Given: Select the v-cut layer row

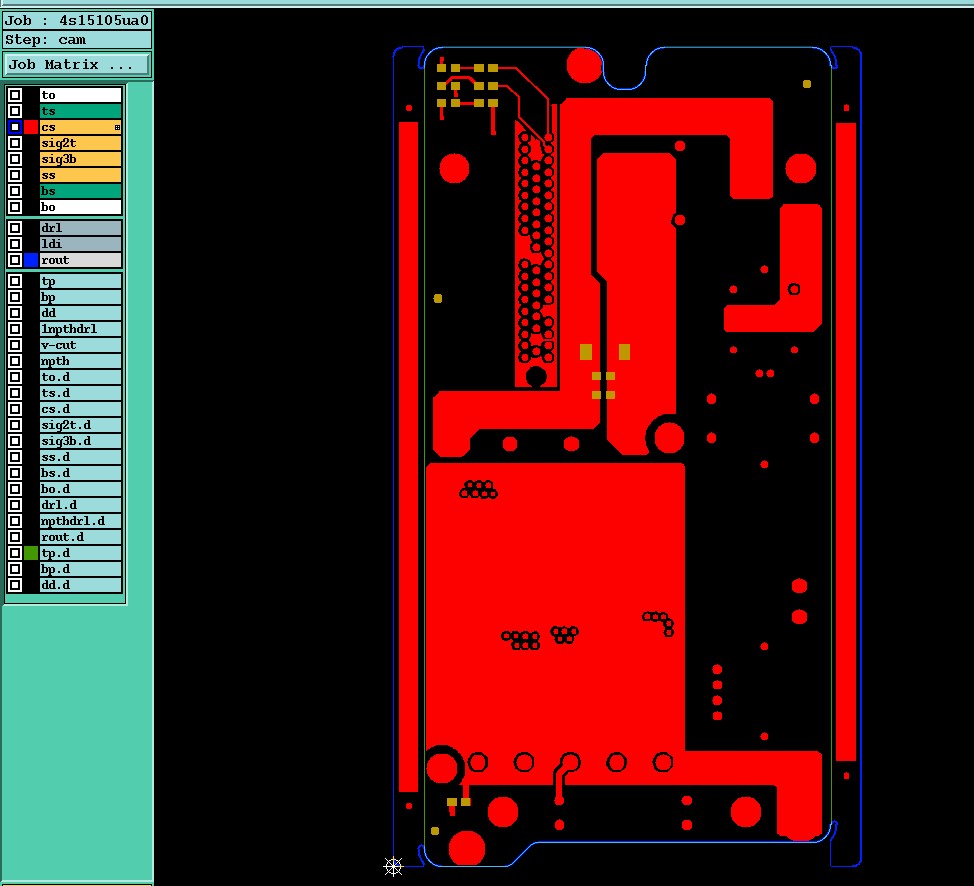Looking at the screenshot, I should pos(81,345).
